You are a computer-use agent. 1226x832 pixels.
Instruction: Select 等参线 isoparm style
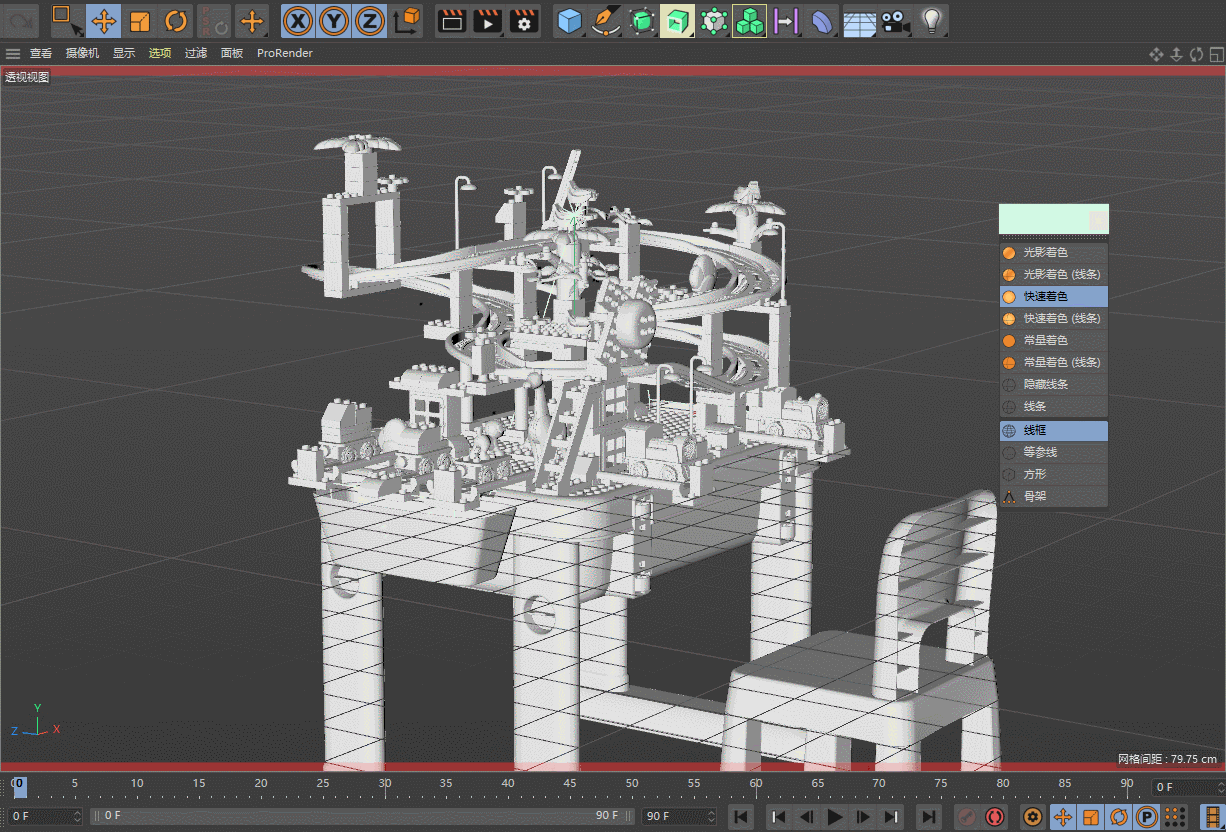point(1054,453)
